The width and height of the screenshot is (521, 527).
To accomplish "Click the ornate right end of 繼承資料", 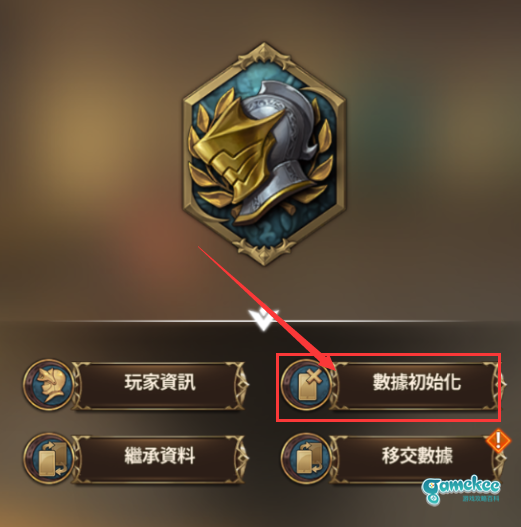I will pos(242,459).
